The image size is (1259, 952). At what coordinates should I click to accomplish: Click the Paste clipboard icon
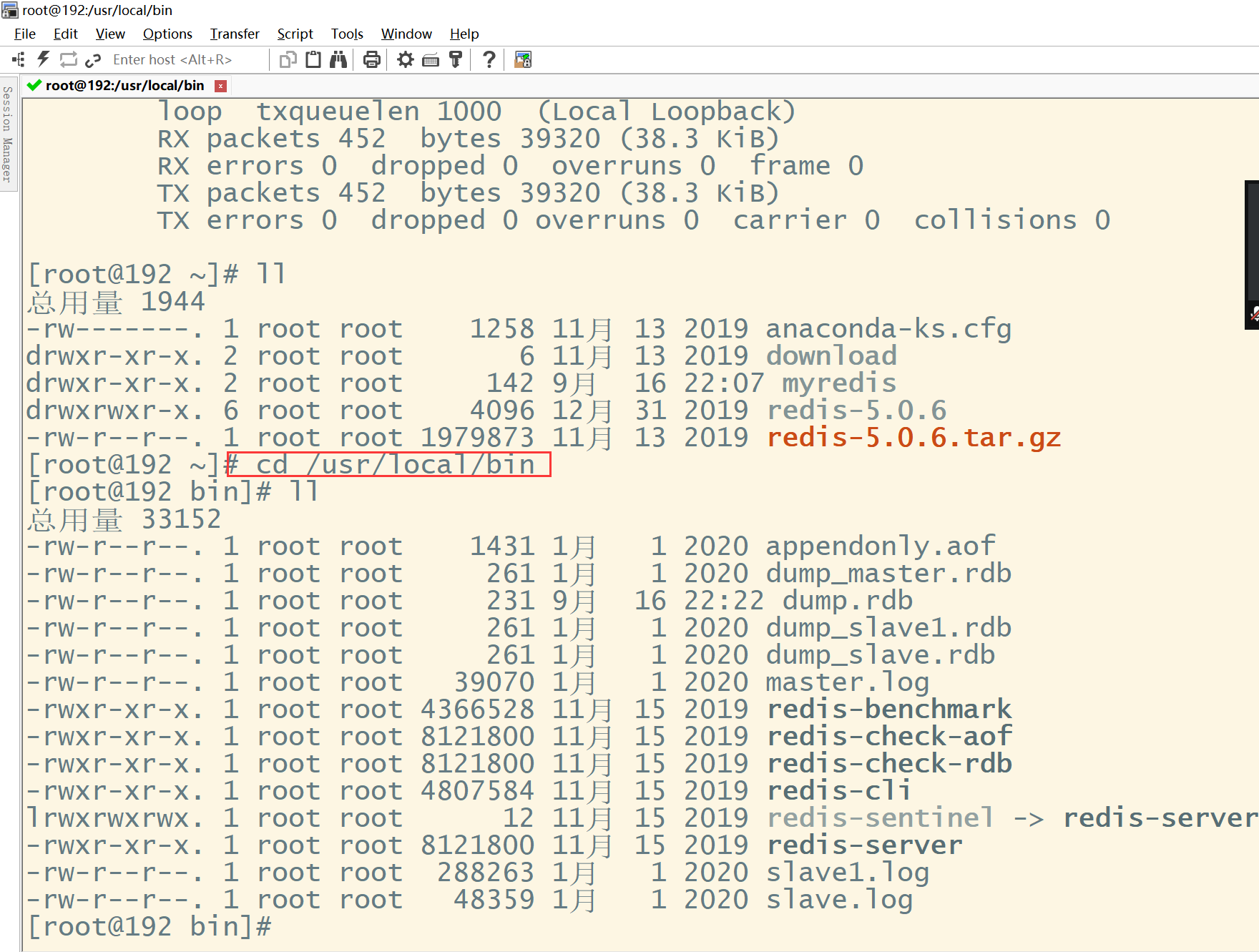(x=313, y=59)
